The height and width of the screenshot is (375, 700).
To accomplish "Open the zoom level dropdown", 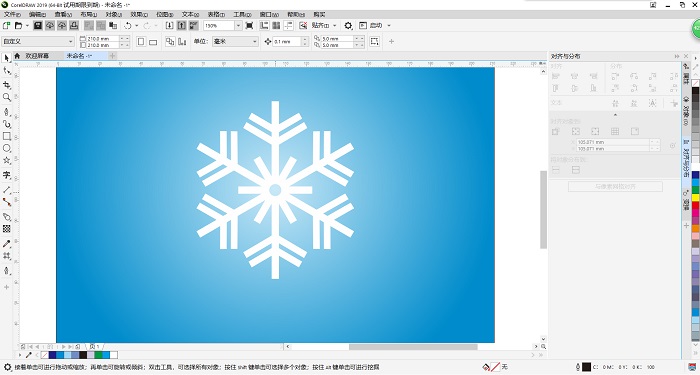I will point(238,25).
